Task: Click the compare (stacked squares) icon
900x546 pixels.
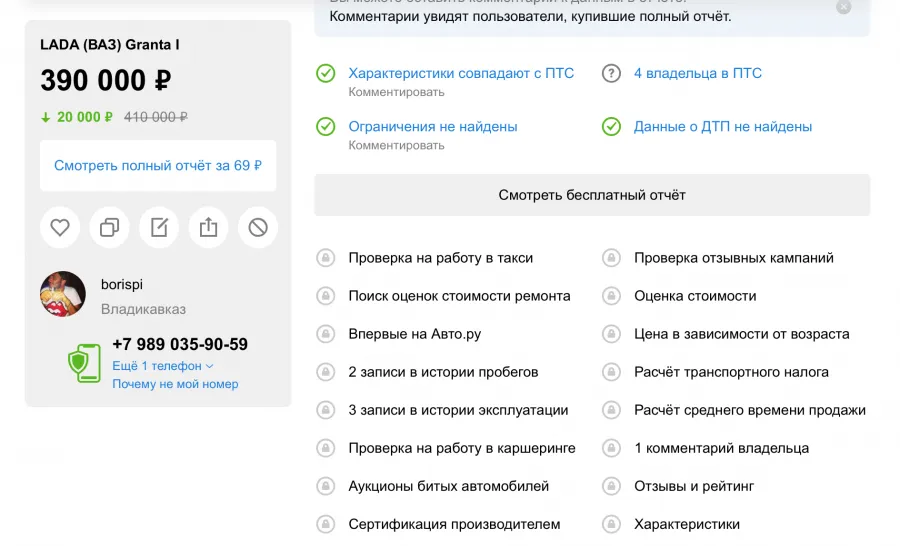Action: click(x=110, y=227)
